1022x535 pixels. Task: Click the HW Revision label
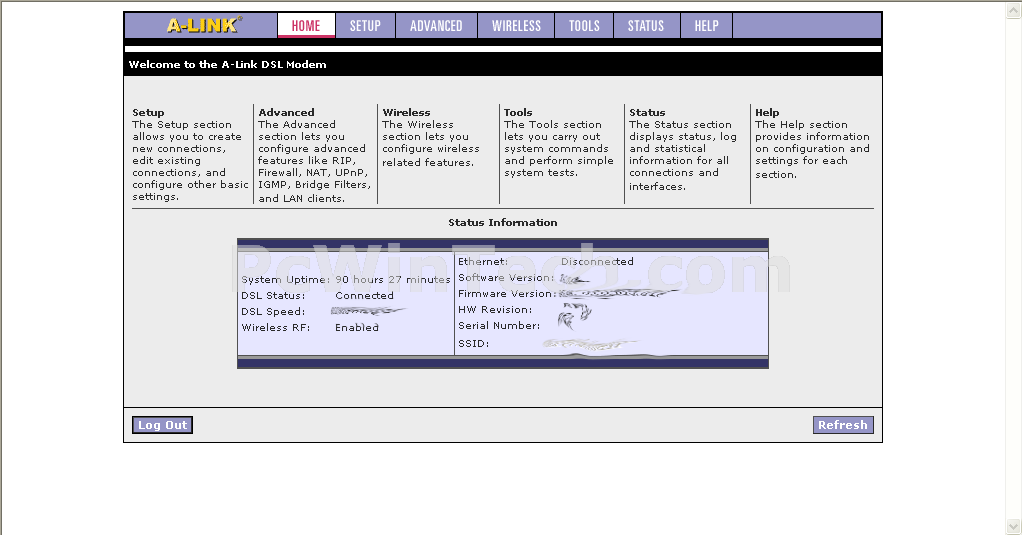[x=495, y=310]
